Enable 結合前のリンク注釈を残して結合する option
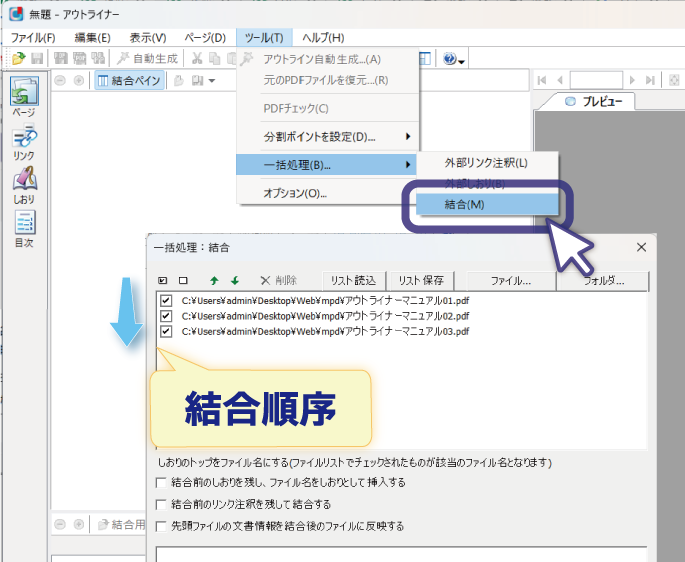Screen dimensions: 685x562 [x=163, y=504]
